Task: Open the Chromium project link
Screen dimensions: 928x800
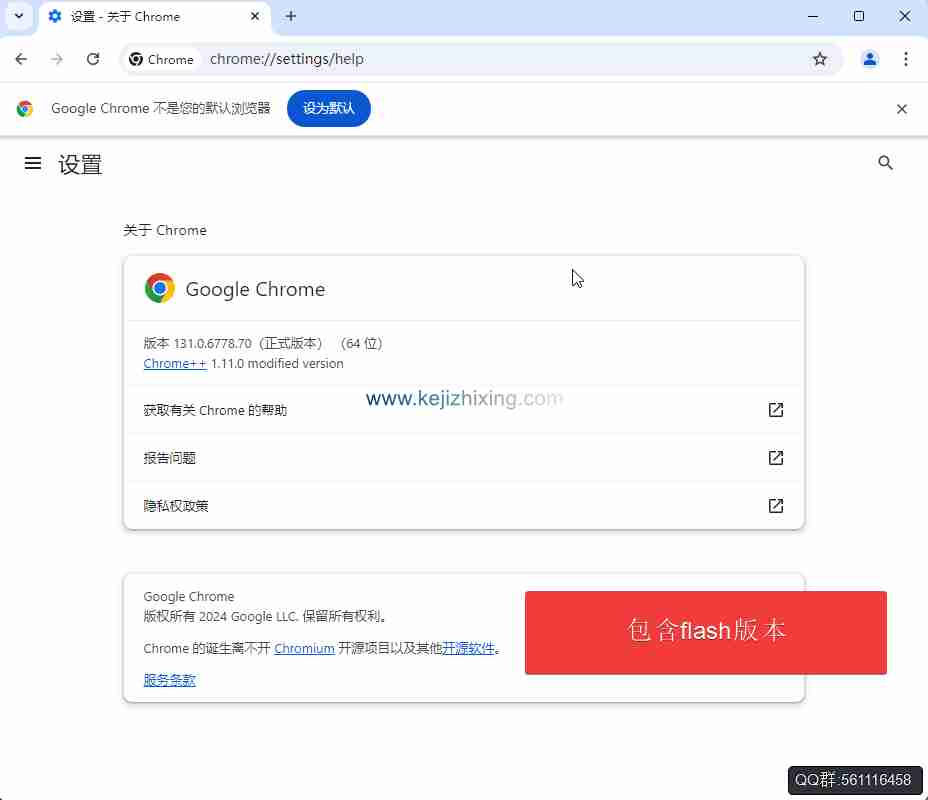Action: pyautogui.click(x=304, y=649)
